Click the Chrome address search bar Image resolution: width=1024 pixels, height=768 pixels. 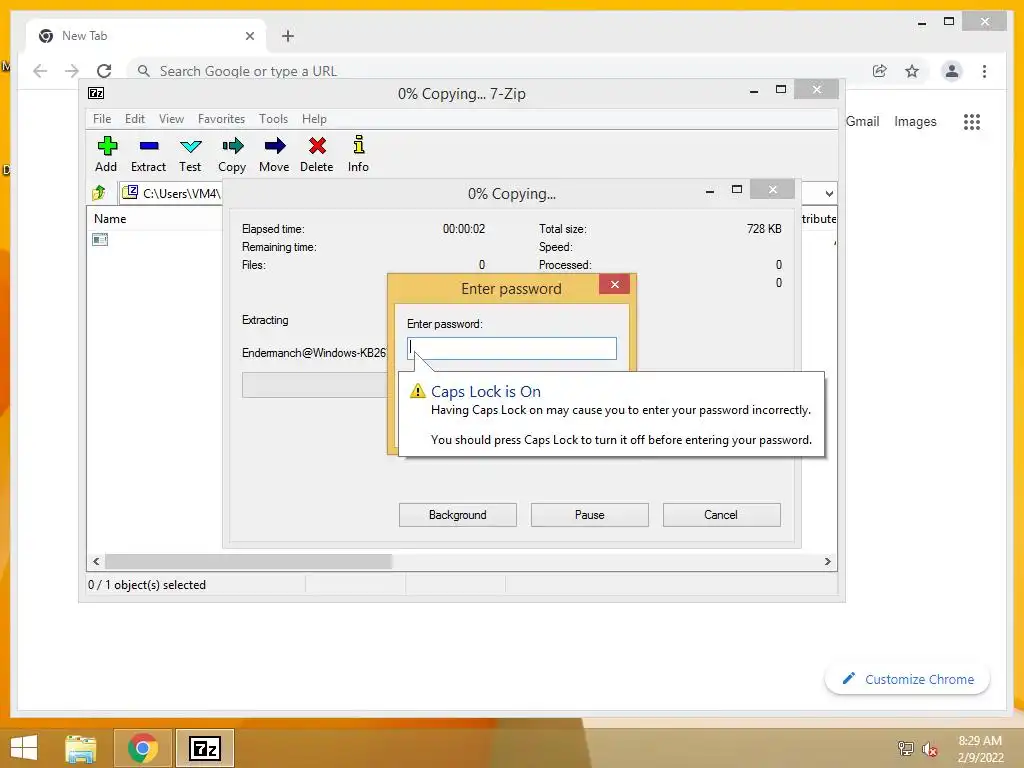point(496,71)
